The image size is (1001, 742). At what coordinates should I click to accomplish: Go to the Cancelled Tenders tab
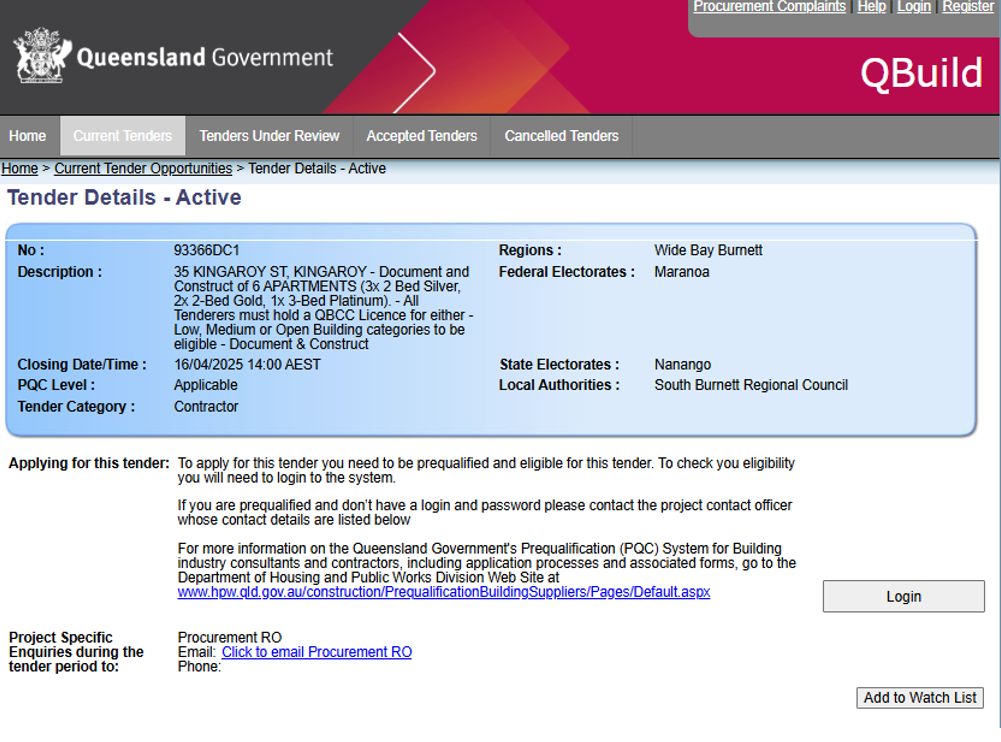coord(561,136)
